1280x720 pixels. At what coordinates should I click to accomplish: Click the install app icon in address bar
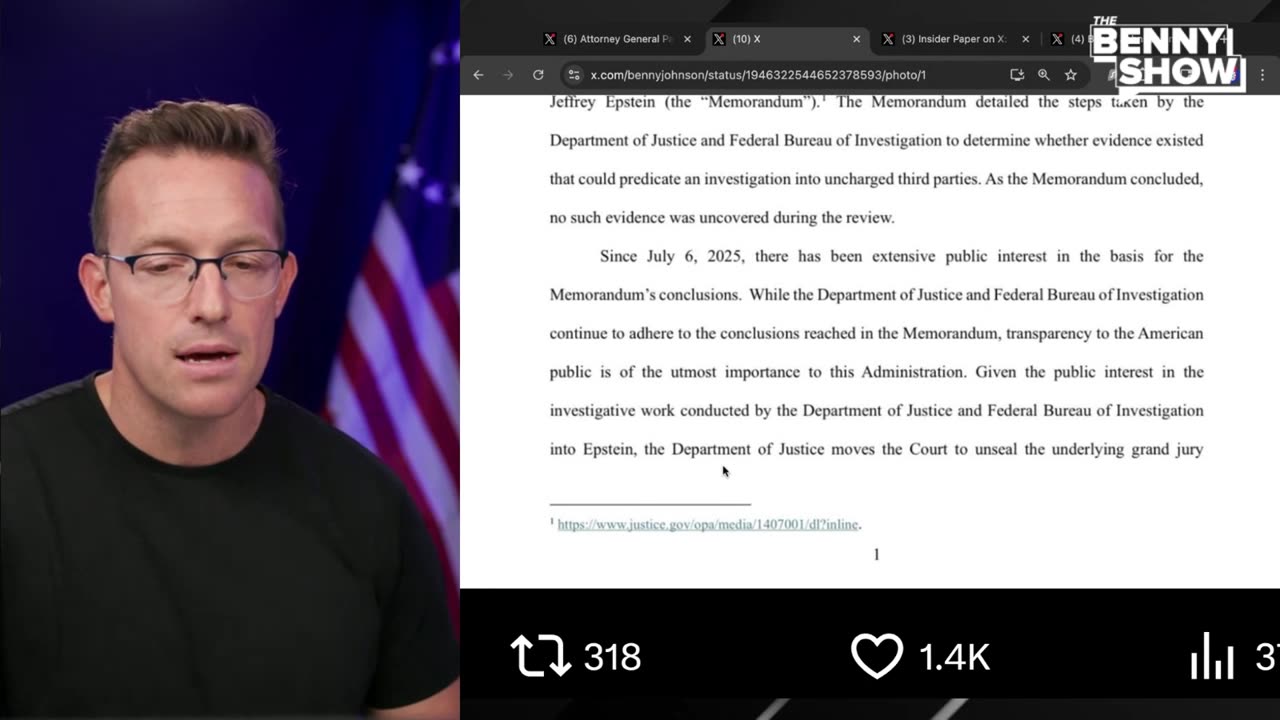point(1017,75)
